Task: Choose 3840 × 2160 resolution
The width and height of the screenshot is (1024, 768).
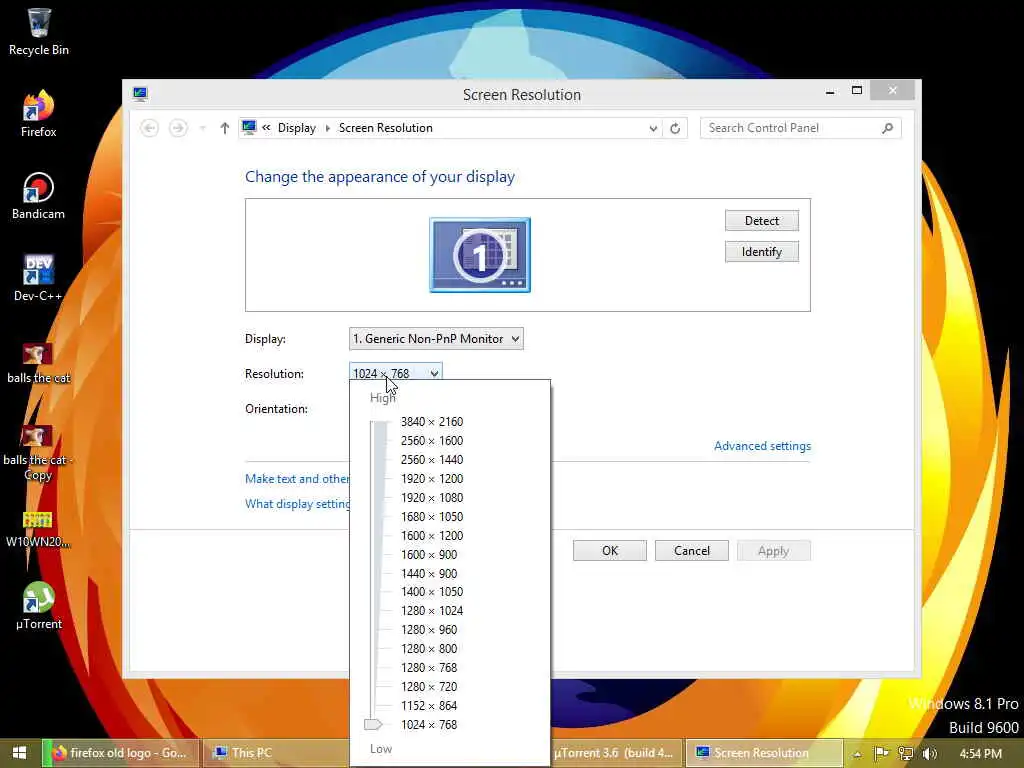Action: [432, 422]
